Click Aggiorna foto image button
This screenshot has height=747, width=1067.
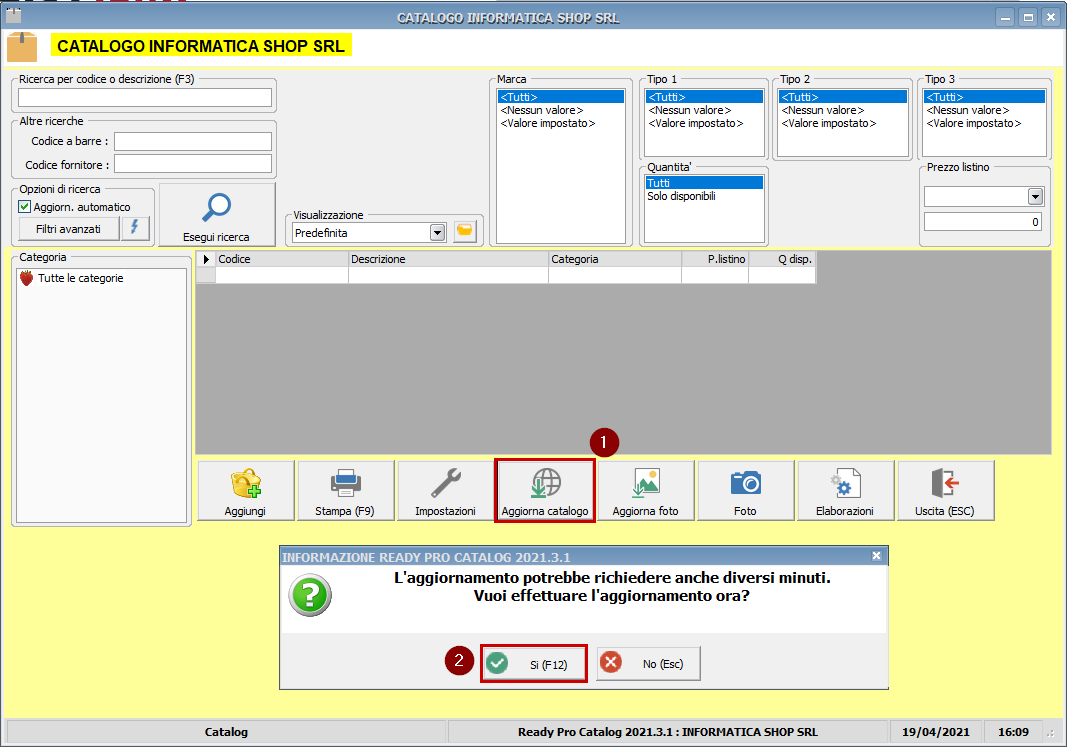point(646,491)
